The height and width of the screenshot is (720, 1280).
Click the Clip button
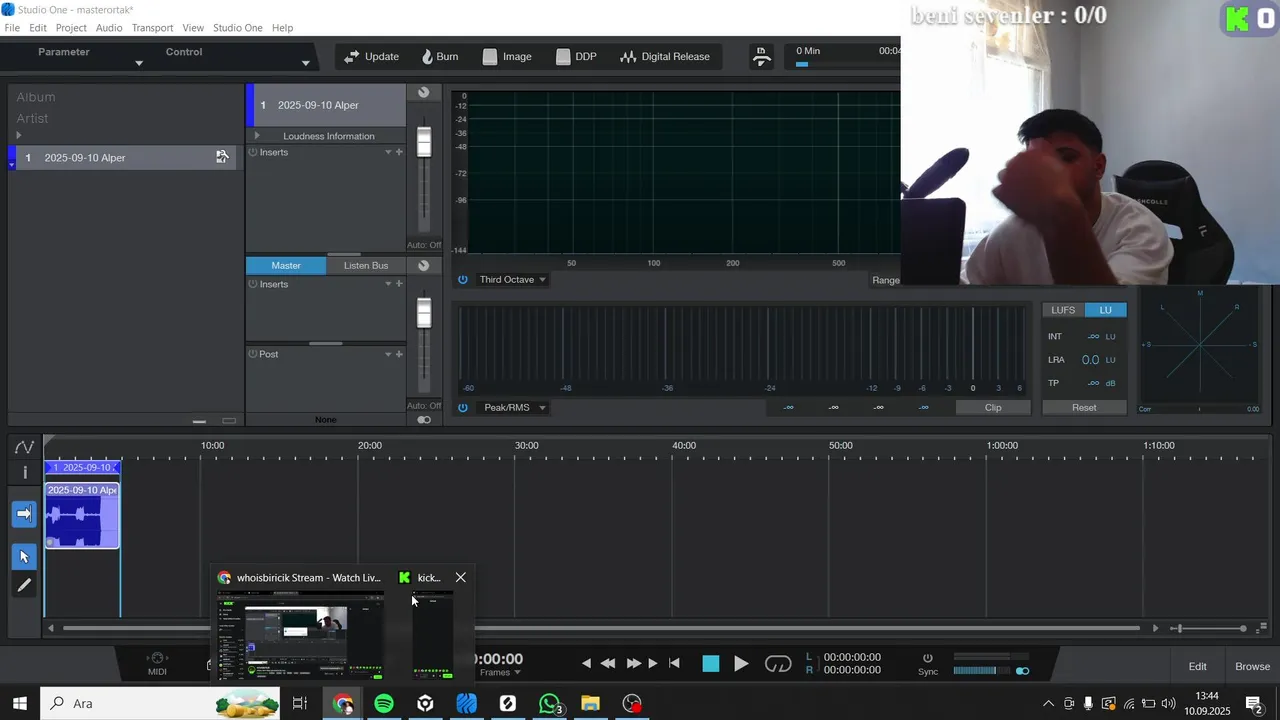(993, 407)
